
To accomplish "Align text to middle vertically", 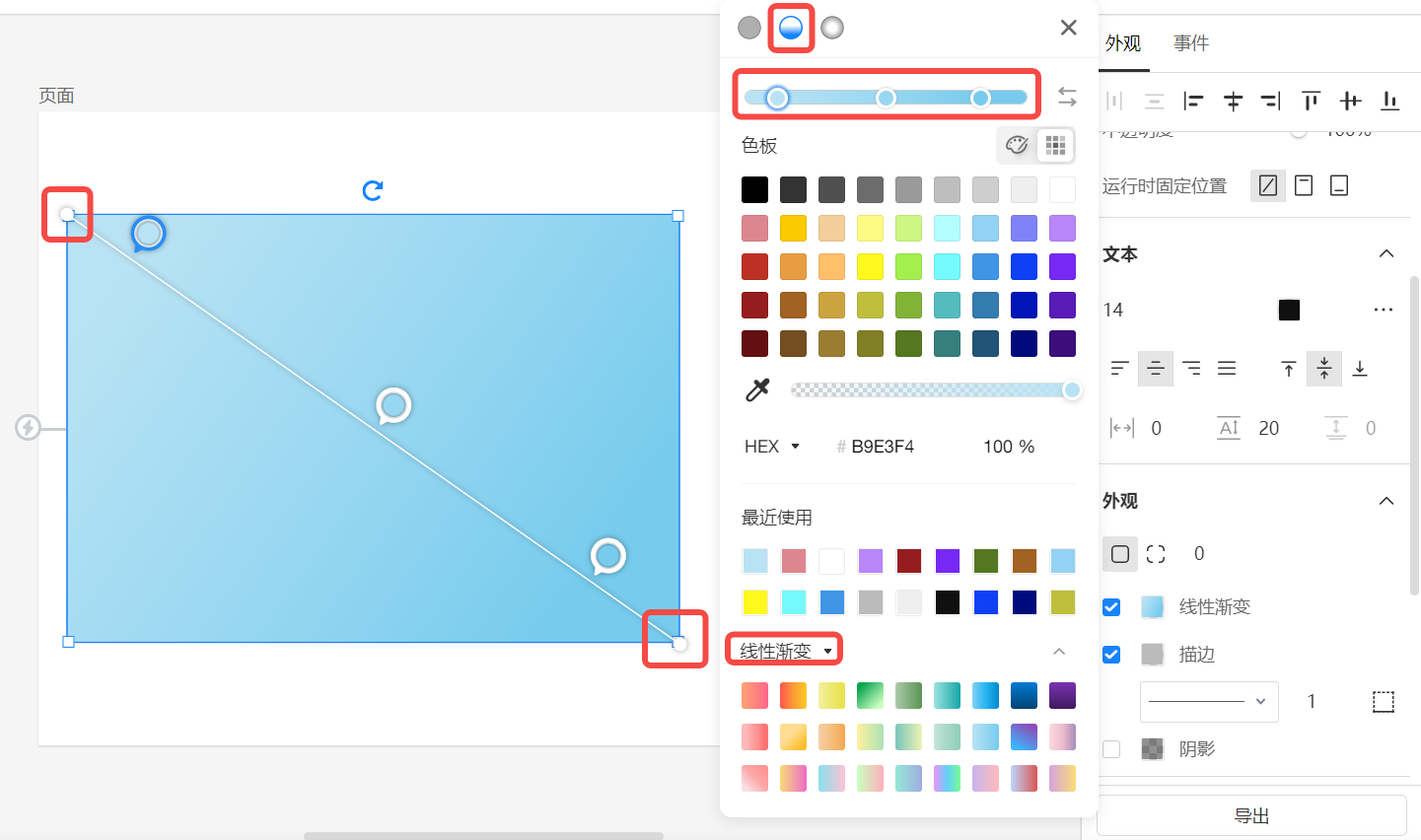I will 1324,369.
